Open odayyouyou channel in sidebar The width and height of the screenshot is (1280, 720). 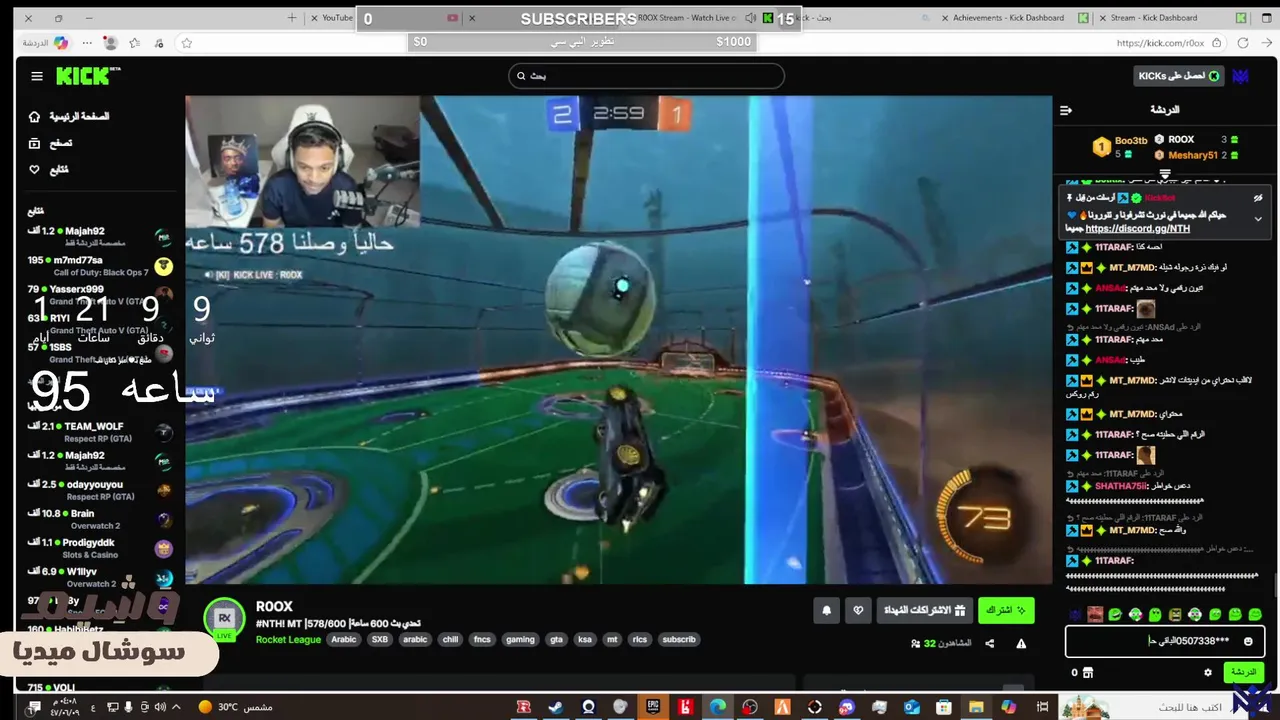point(100,490)
